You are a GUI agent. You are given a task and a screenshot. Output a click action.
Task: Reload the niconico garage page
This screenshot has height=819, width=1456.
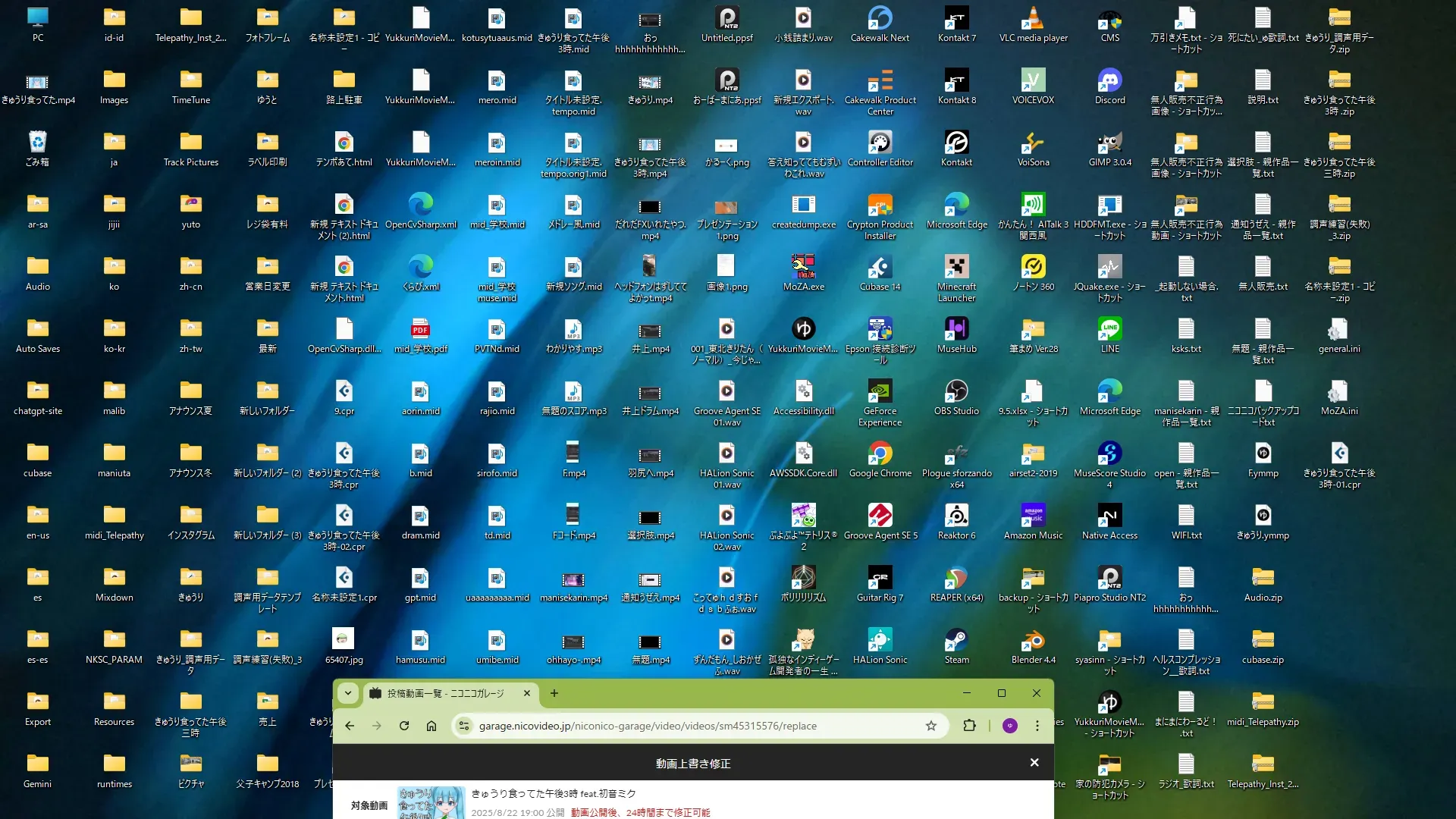coord(404,726)
